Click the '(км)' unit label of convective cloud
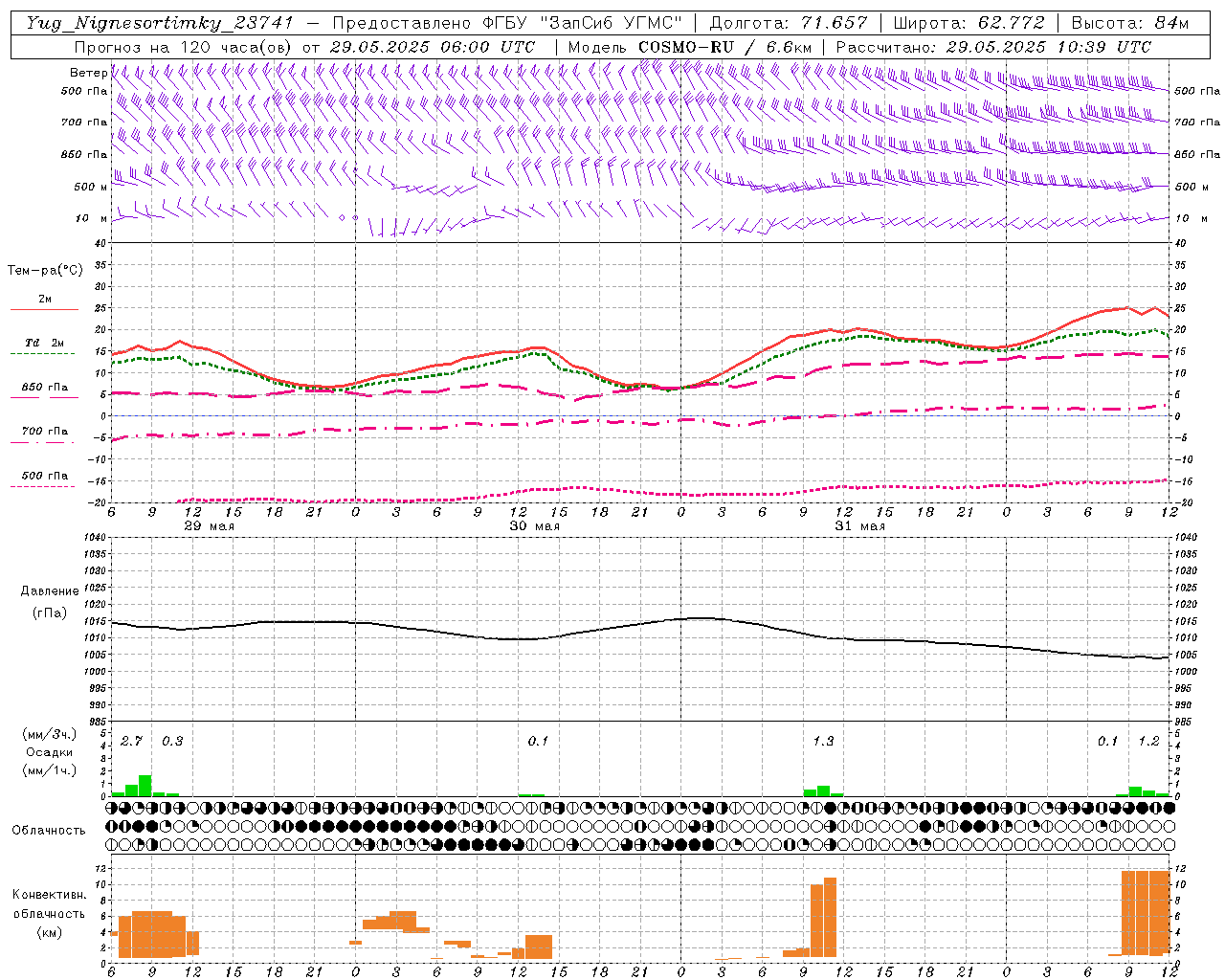Image resolution: width=1225 pixels, height=980 pixels. [49, 932]
